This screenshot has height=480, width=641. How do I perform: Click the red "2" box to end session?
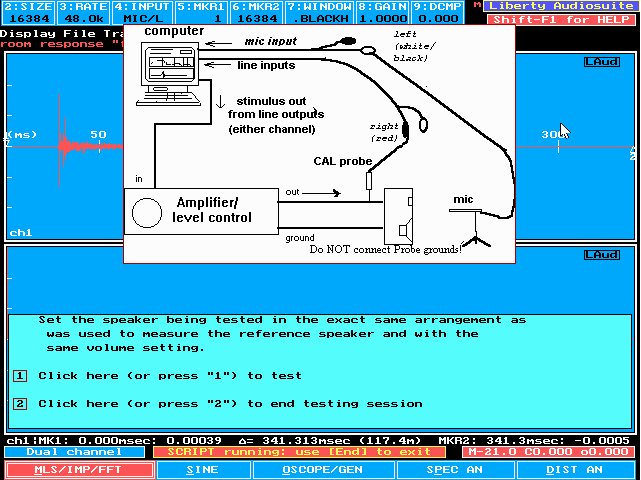pyautogui.click(x=19, y=404)
